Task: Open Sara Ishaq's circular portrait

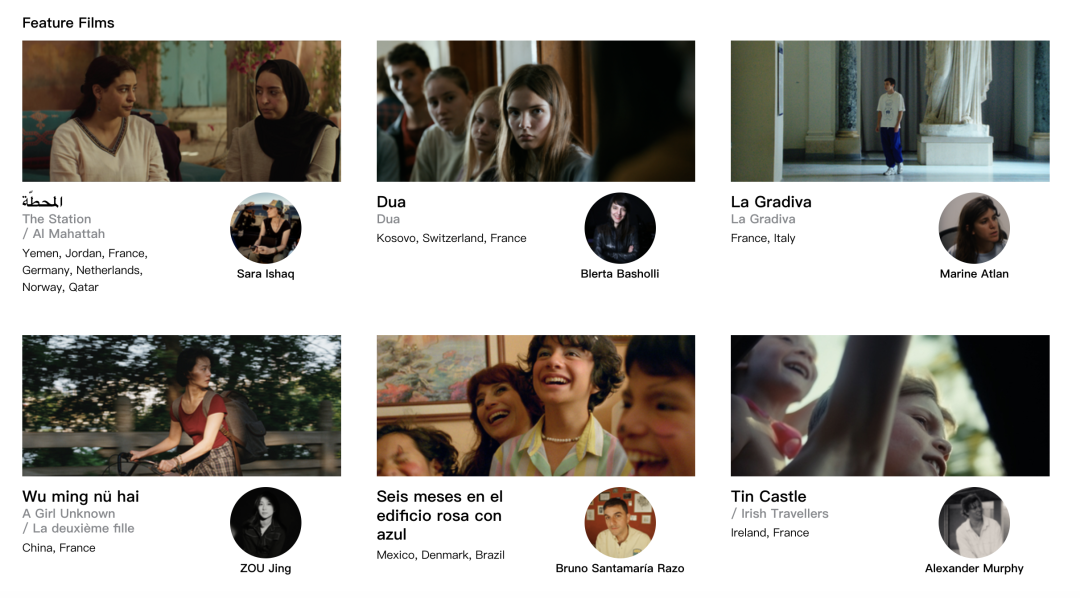Action: click(265, 228)
